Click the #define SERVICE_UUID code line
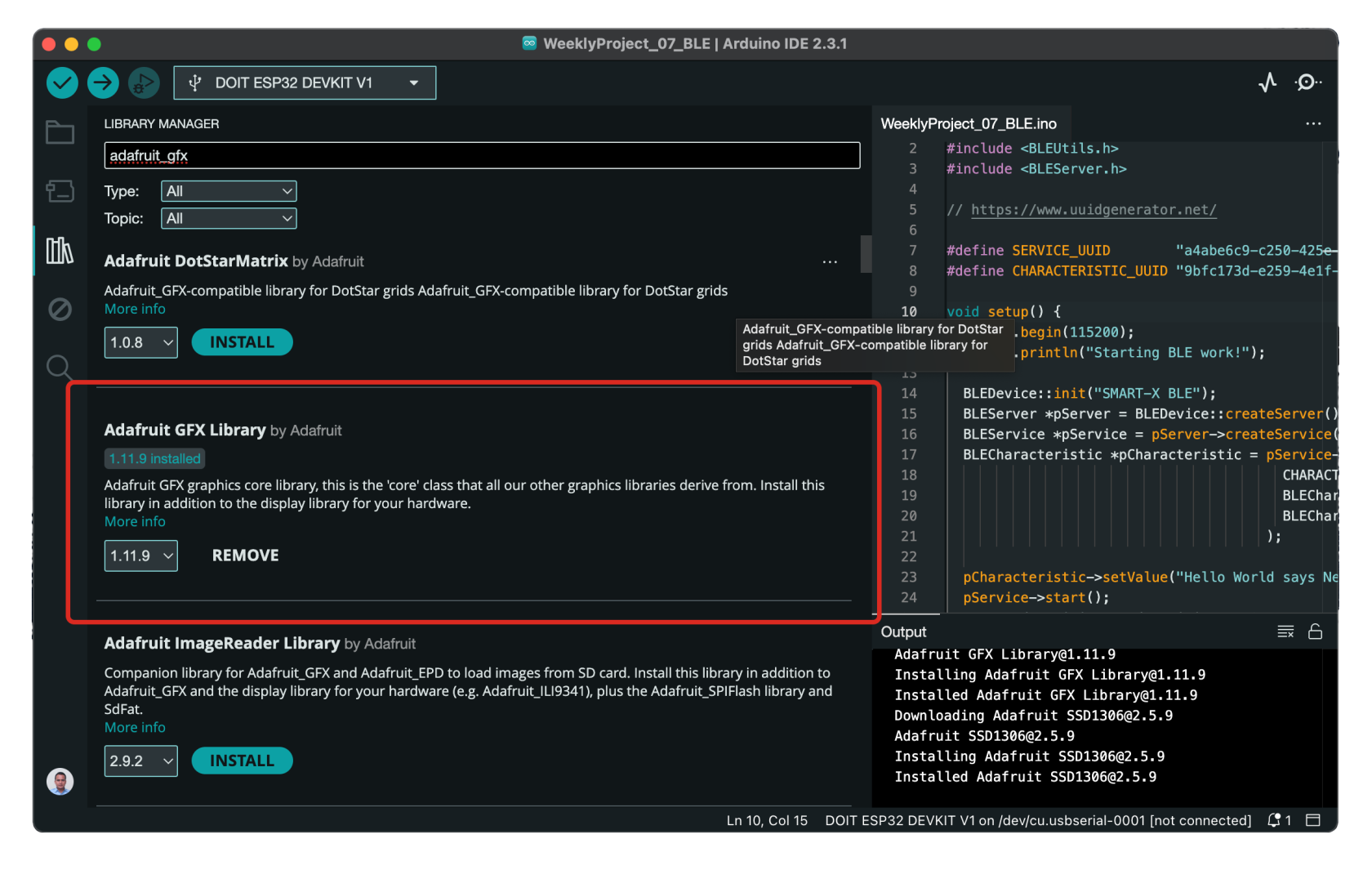This screenshot has width=1372, height=870. [x=1142, y=251]
